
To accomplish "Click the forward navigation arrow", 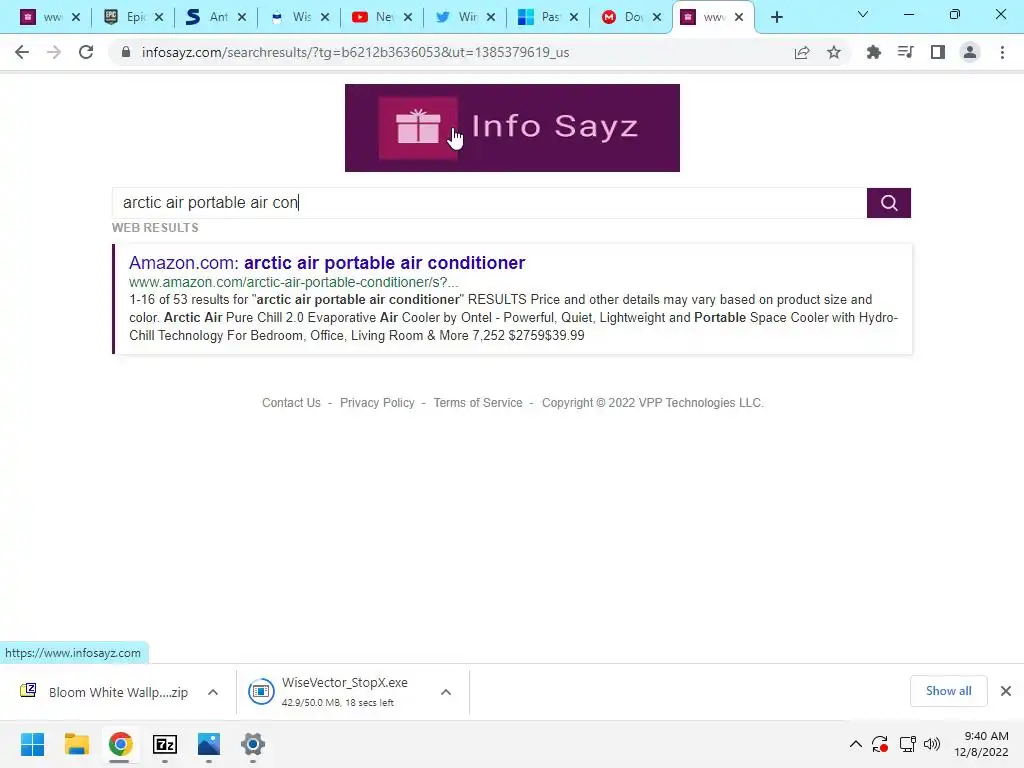I will pos(54,52).
